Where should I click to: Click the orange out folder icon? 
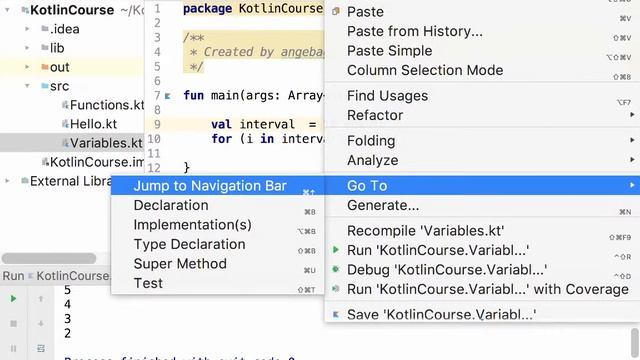coord(45,67)
